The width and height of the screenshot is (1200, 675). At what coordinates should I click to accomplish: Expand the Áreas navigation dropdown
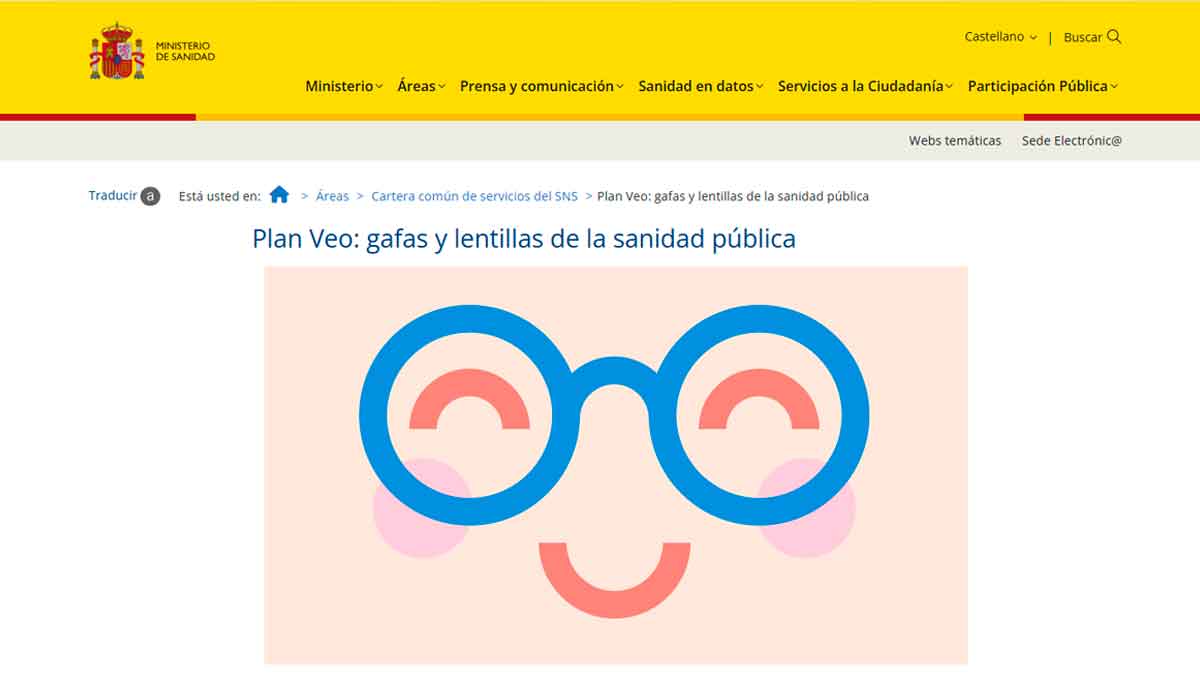click(x=420, y=86)
